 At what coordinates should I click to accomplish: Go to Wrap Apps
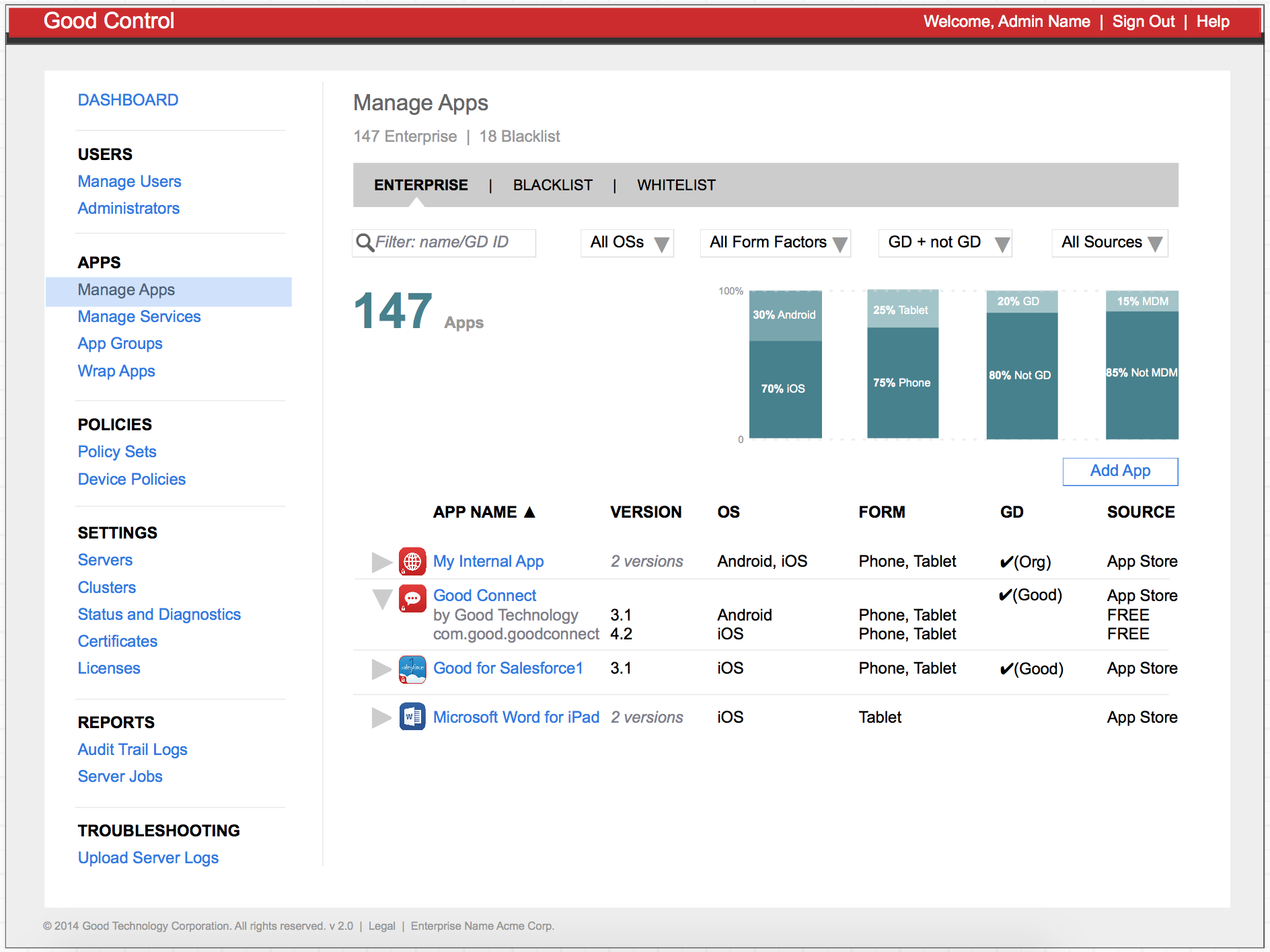click(116, 371)
